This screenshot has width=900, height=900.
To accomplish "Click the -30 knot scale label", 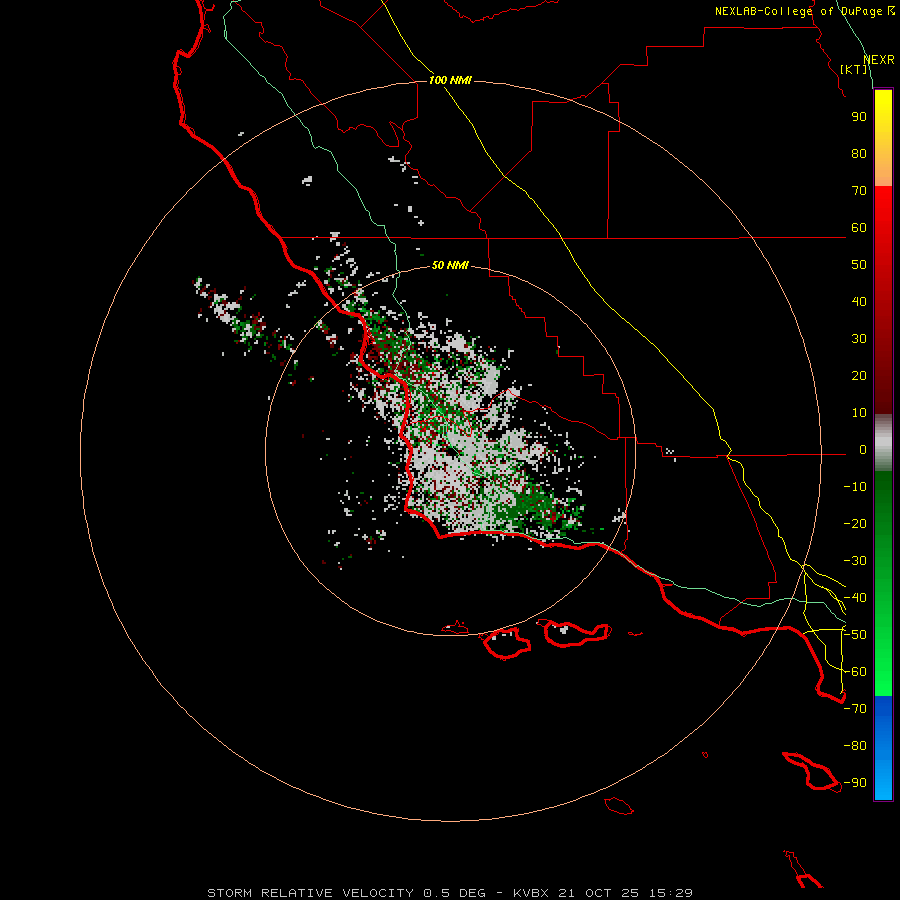I will point(855,561).
